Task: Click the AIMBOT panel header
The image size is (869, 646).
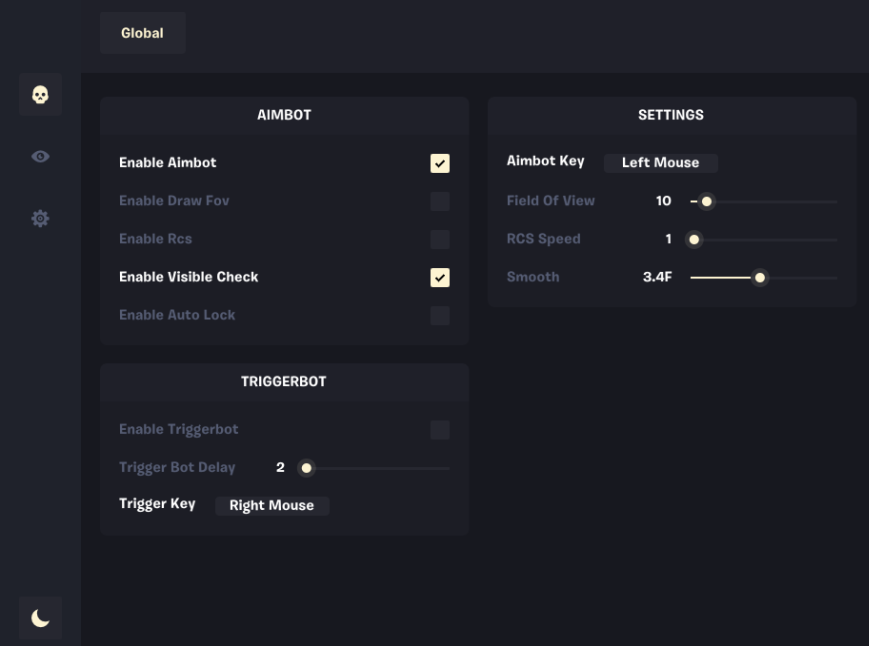Action: (x=284, y=115)
